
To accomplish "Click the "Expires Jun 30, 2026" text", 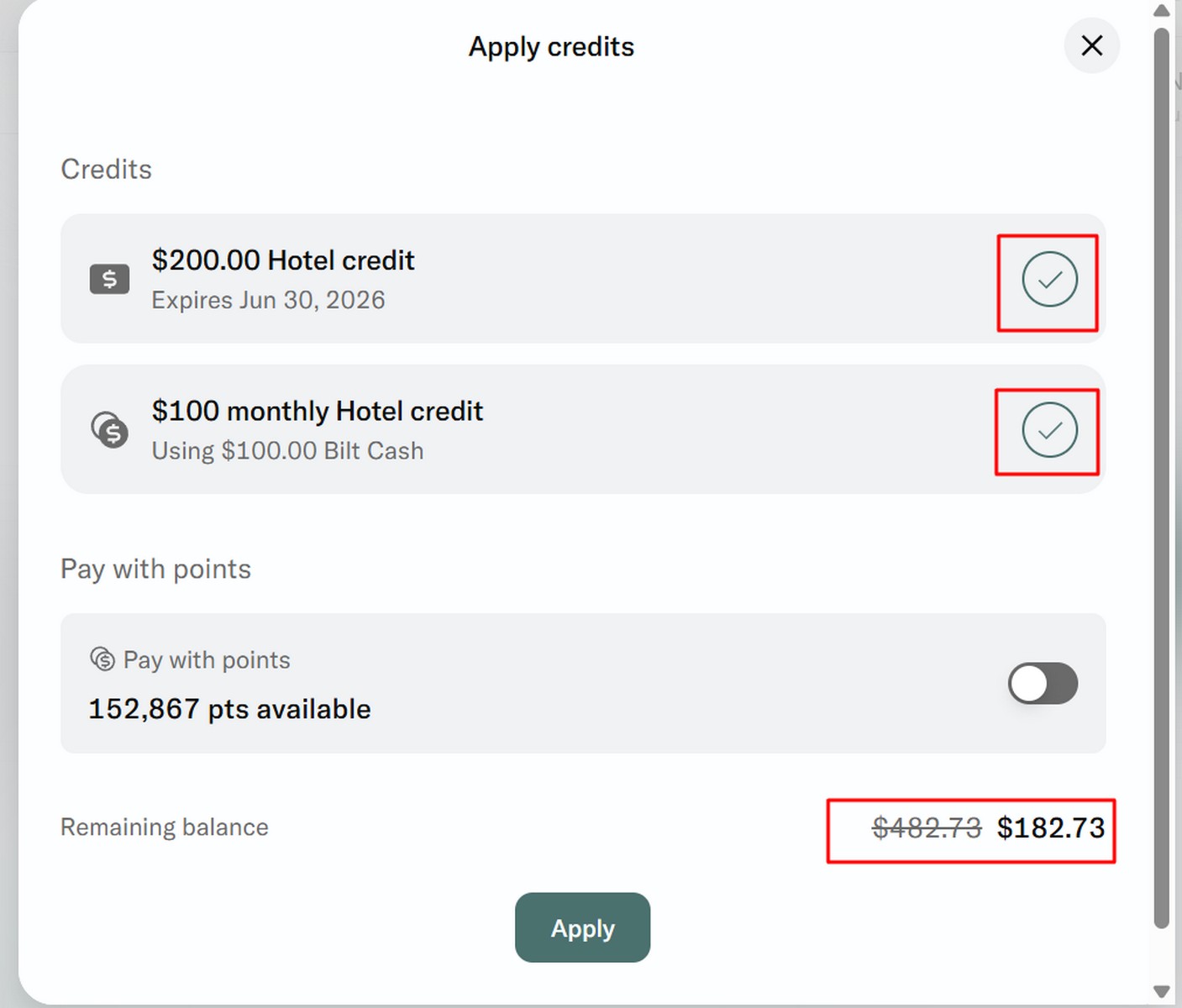I will (x=268, y=300).
